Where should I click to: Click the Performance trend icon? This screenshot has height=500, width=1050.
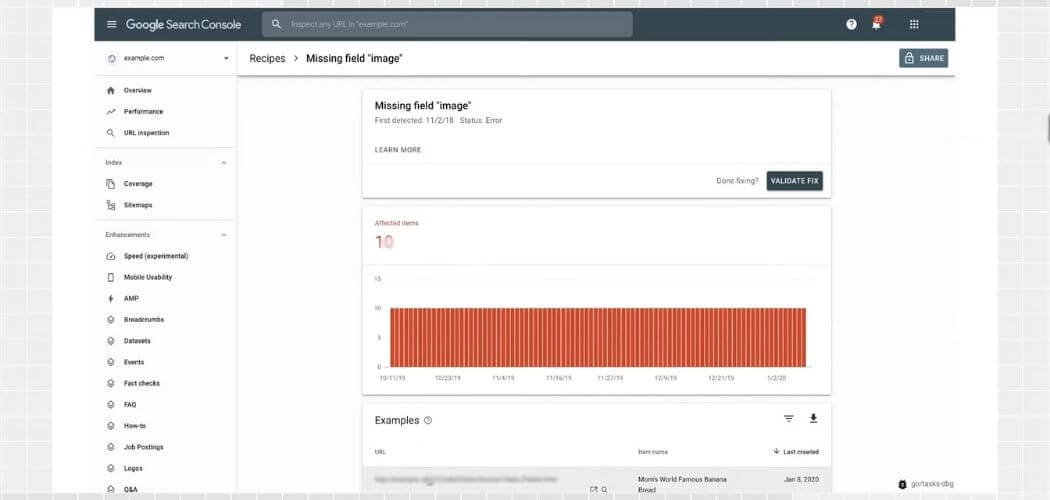[111, 112]
